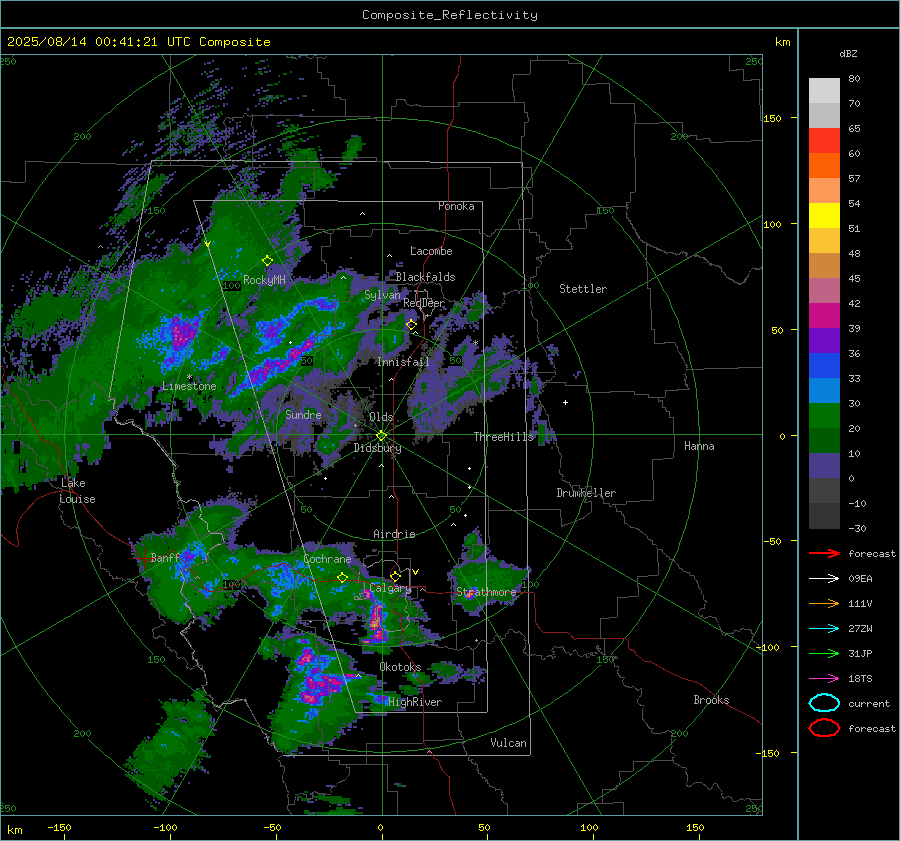900x841 pixels.
Task: Click the Vulcan town label
Action: pos(509,743)
